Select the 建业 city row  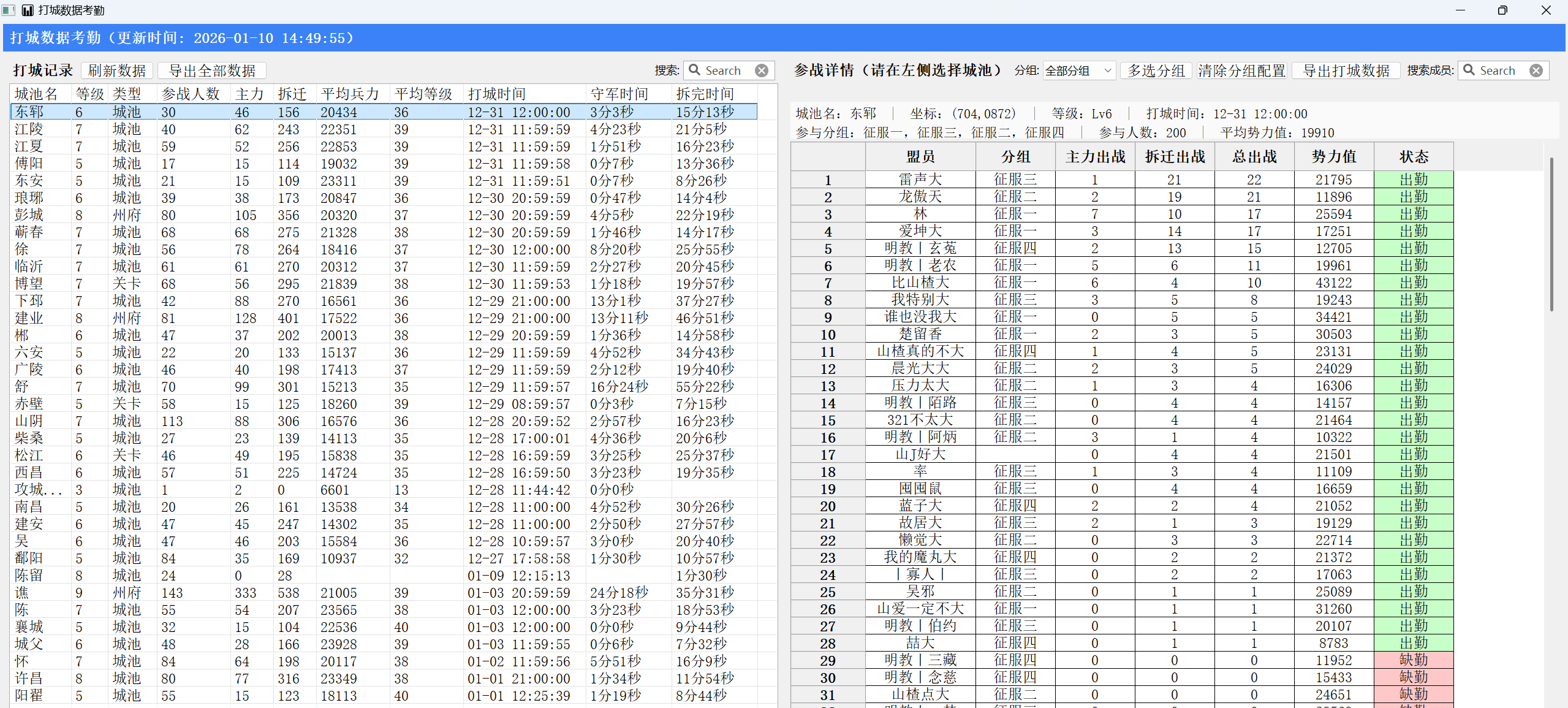[384, 318]
